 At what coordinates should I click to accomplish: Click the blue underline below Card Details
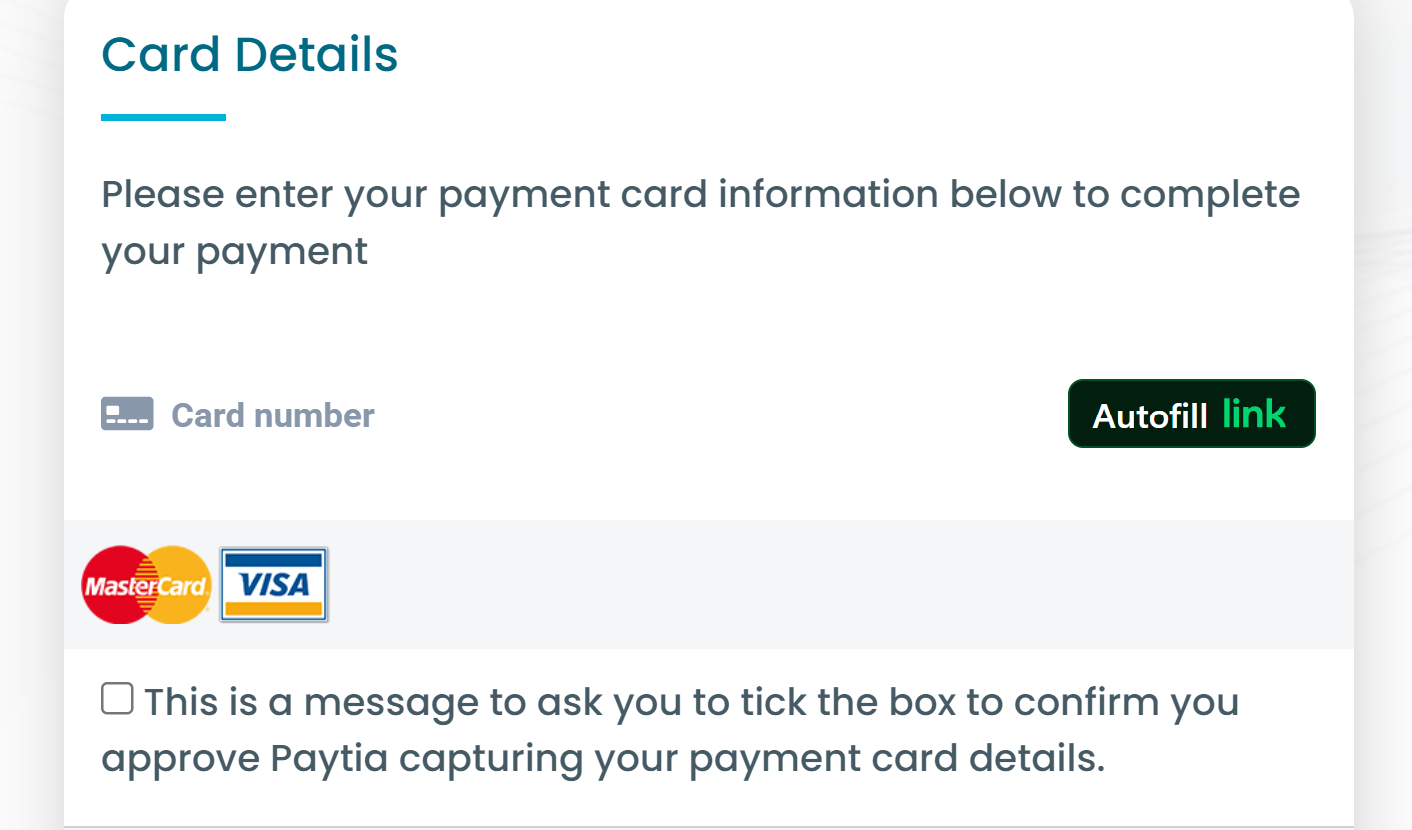[163, 117]
